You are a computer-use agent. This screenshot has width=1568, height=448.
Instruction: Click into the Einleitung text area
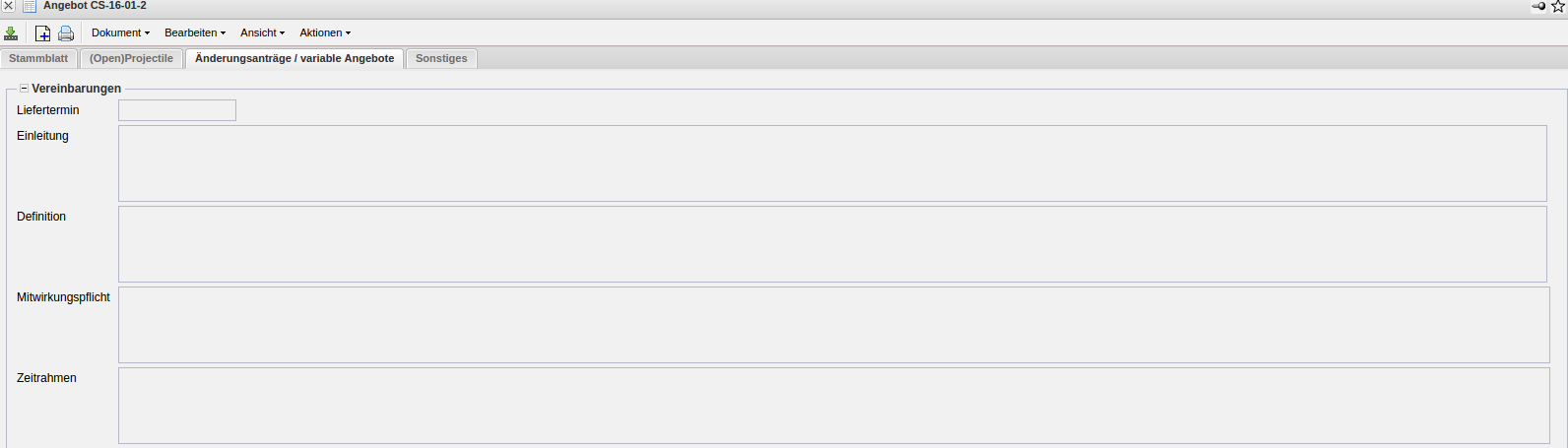[832, 163]
